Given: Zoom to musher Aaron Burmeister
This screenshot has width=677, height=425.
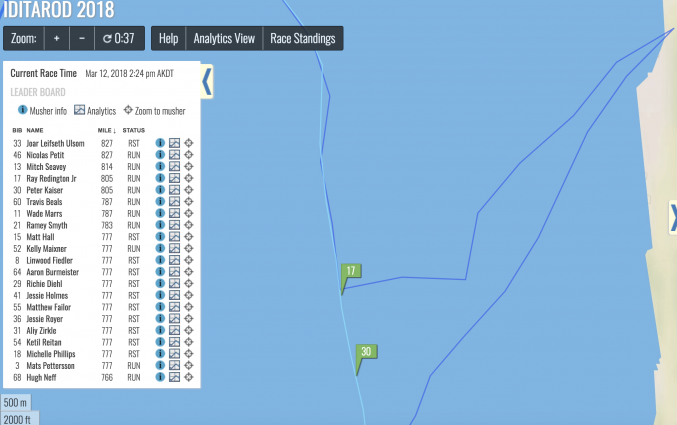Looking at the screenshot, I should [189, 272].
